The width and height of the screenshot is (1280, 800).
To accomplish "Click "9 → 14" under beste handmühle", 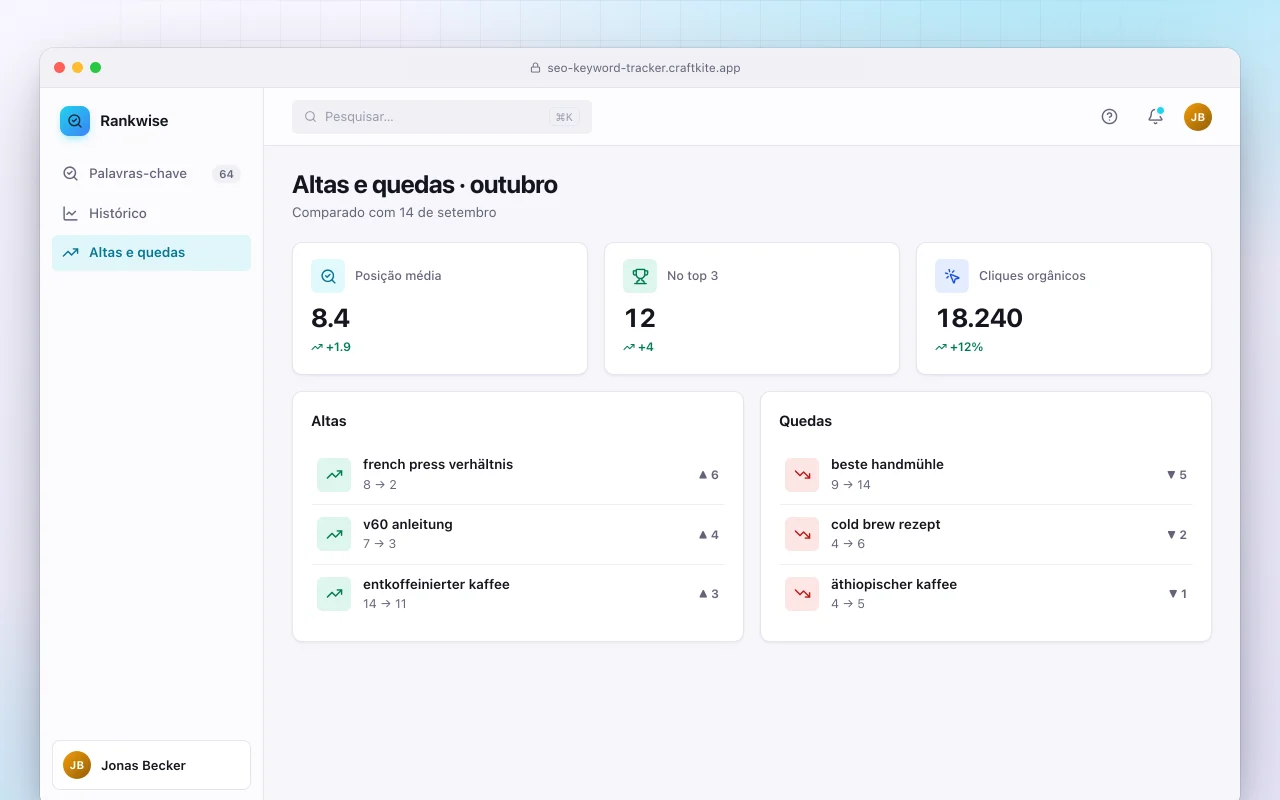I will [851, 484].
